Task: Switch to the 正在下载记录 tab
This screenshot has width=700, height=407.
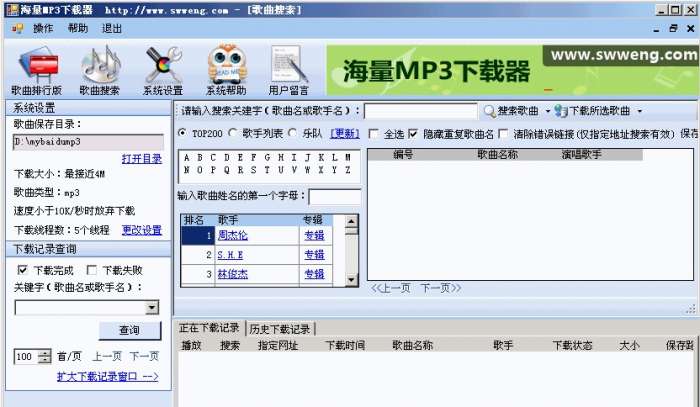Action: tap(209, 328)
